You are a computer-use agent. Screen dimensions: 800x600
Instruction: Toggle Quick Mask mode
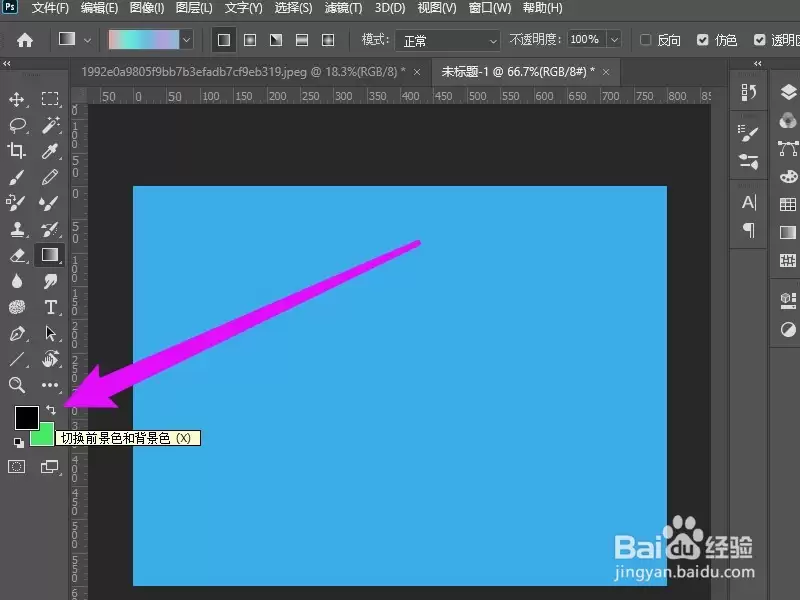(16, 466)
